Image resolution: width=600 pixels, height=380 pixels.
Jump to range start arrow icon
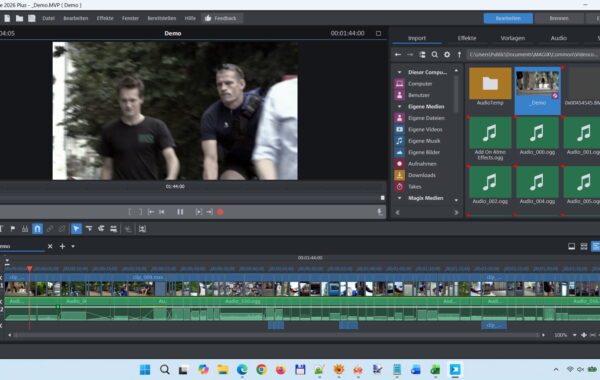(151, 212)
